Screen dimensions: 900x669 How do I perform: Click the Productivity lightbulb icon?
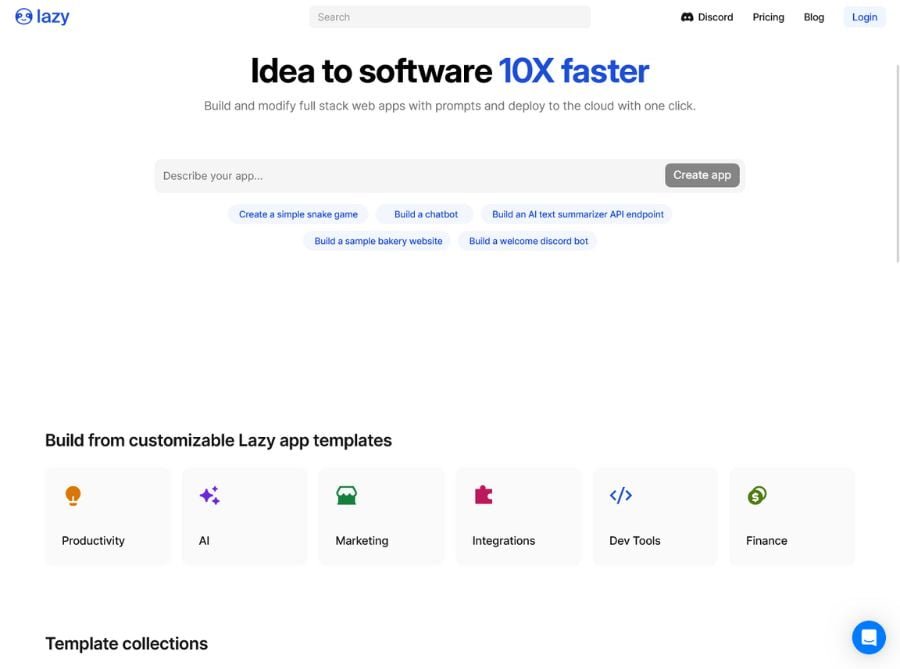73,496
